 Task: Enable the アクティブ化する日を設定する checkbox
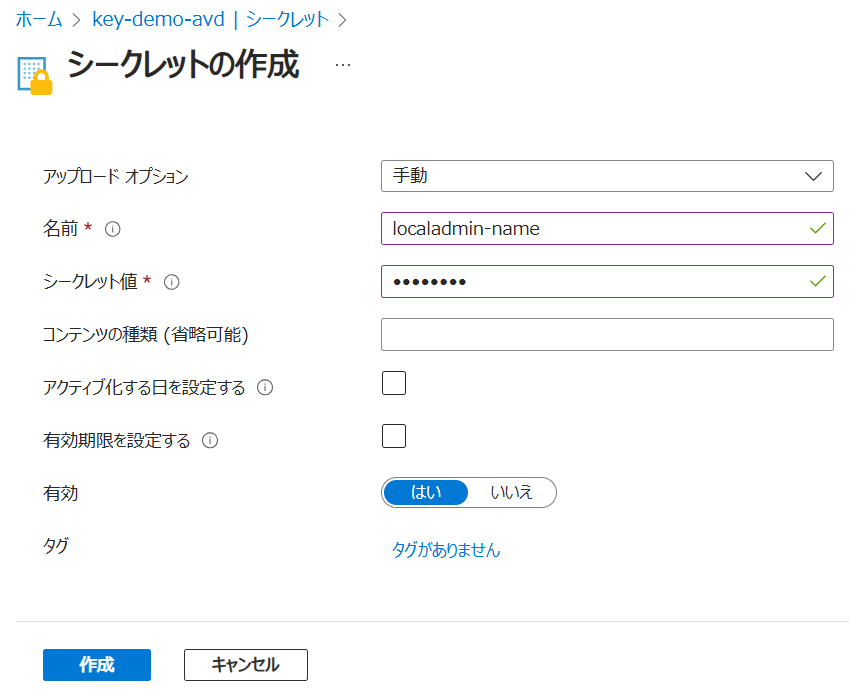coord(394,383)
